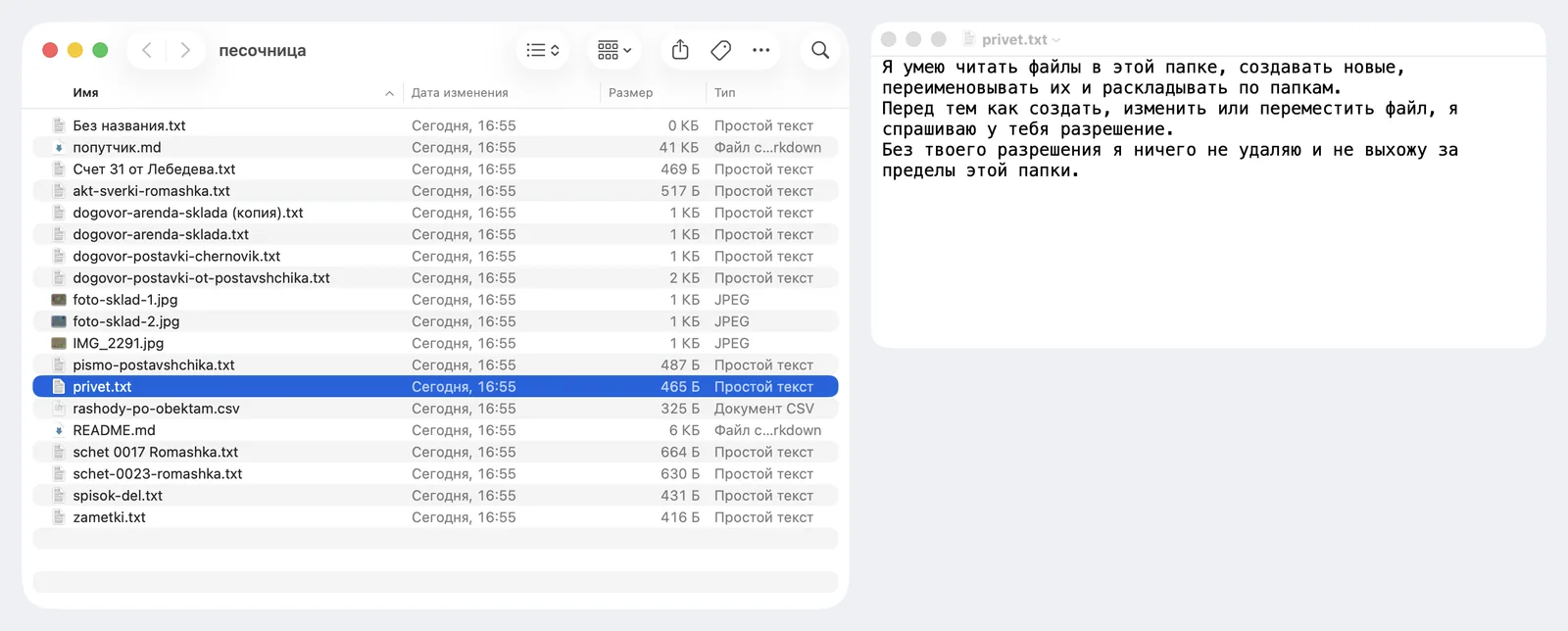This screenshot has width=1568, height=631.
Task: Click the privet.txt file icon in list
Action: tap(59, 386)
